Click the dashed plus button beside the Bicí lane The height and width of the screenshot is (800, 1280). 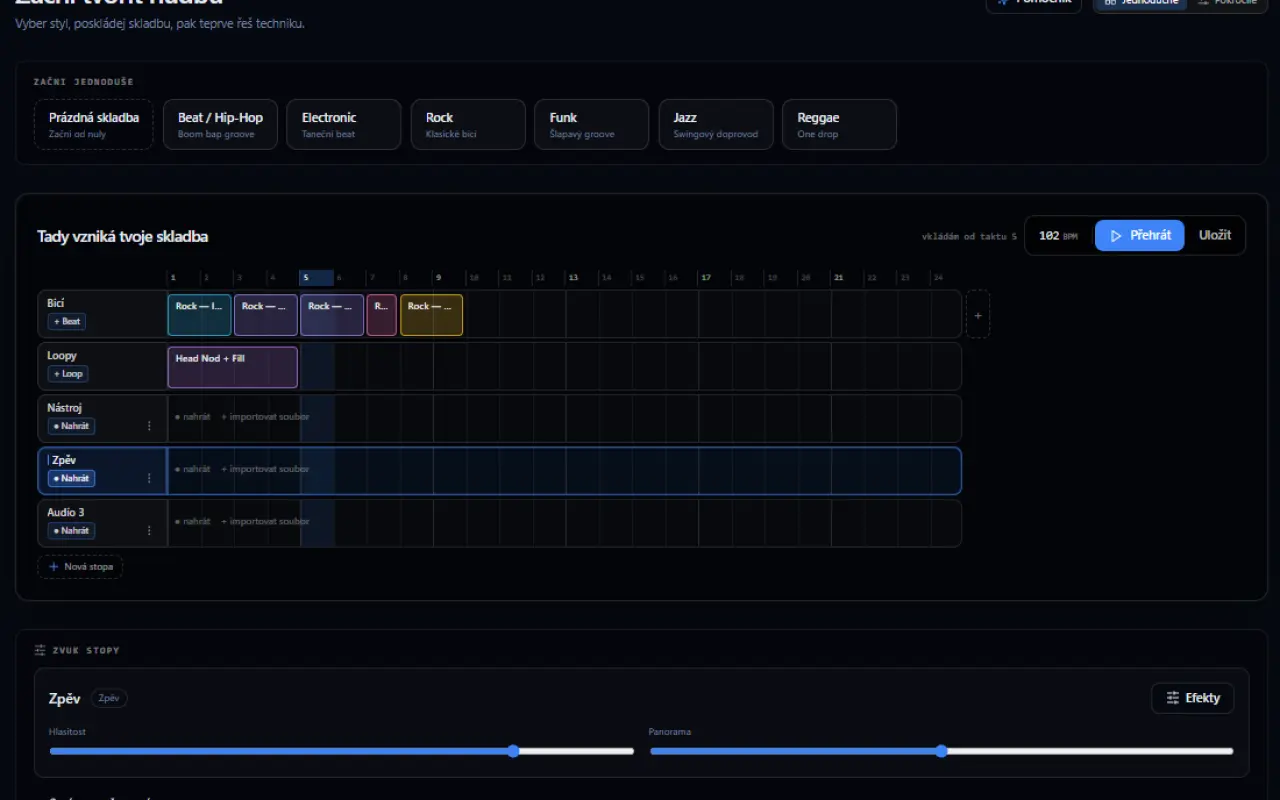point(978,315)
